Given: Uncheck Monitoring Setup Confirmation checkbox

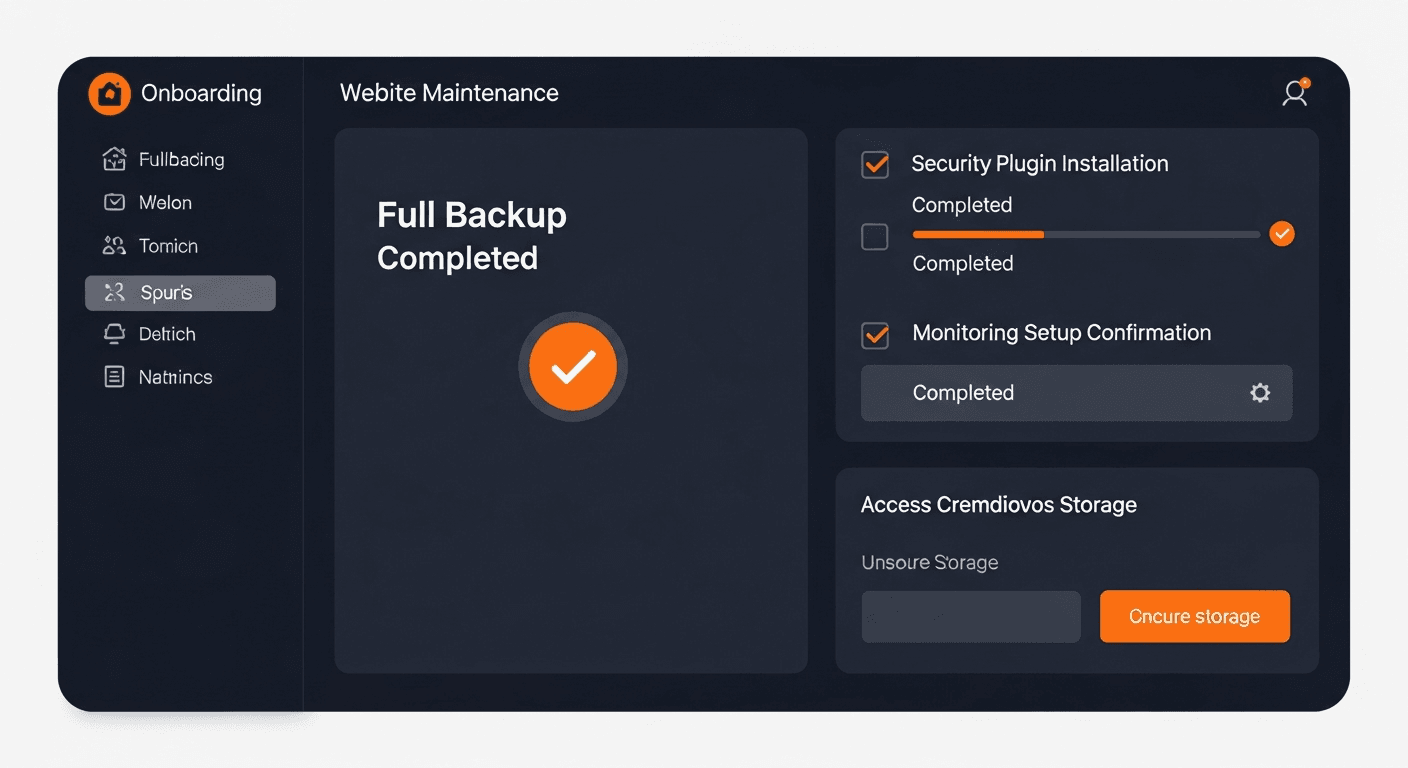Looking at the screenshot, I should [x=874, y=335].
